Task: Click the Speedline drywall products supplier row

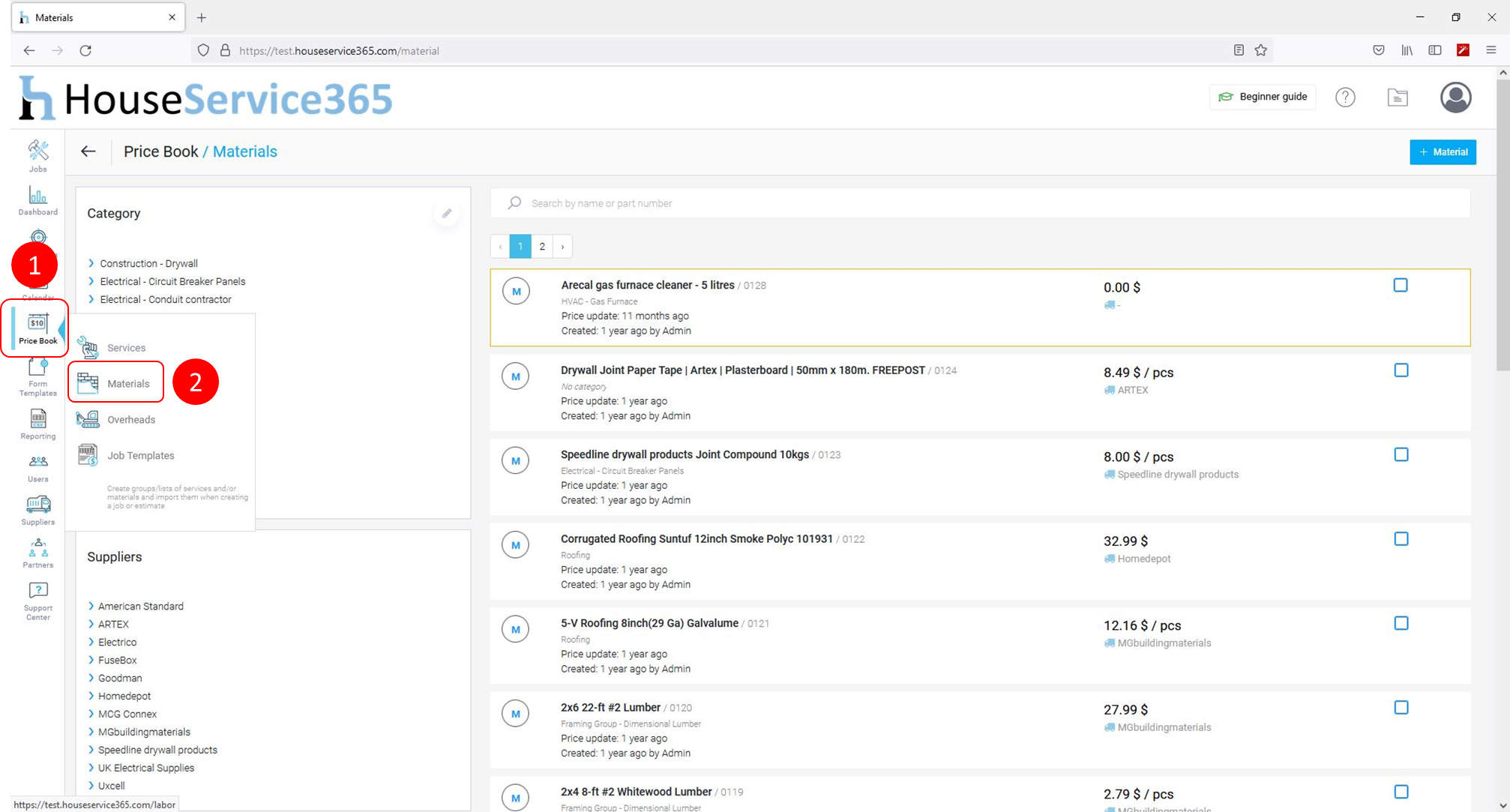Action: (157, 750)
